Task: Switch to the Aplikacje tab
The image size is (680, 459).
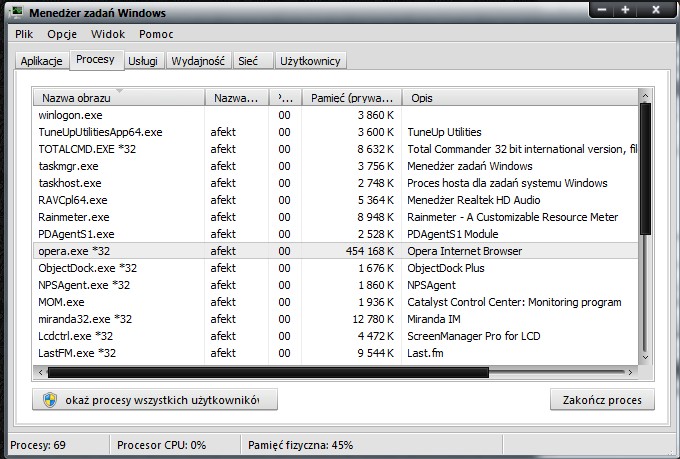Action: coord(42,61)
